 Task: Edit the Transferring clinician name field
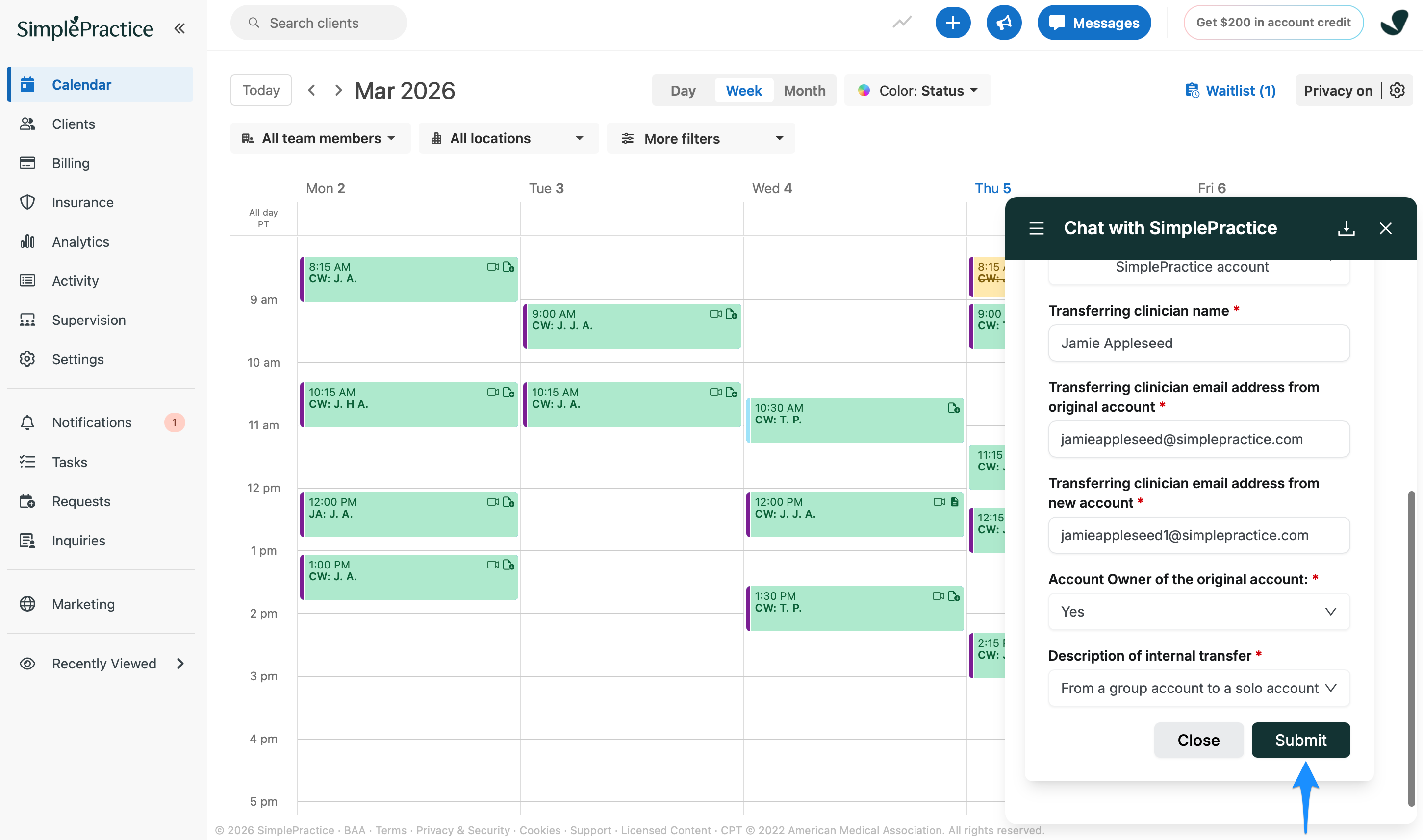pos(1199,343)
